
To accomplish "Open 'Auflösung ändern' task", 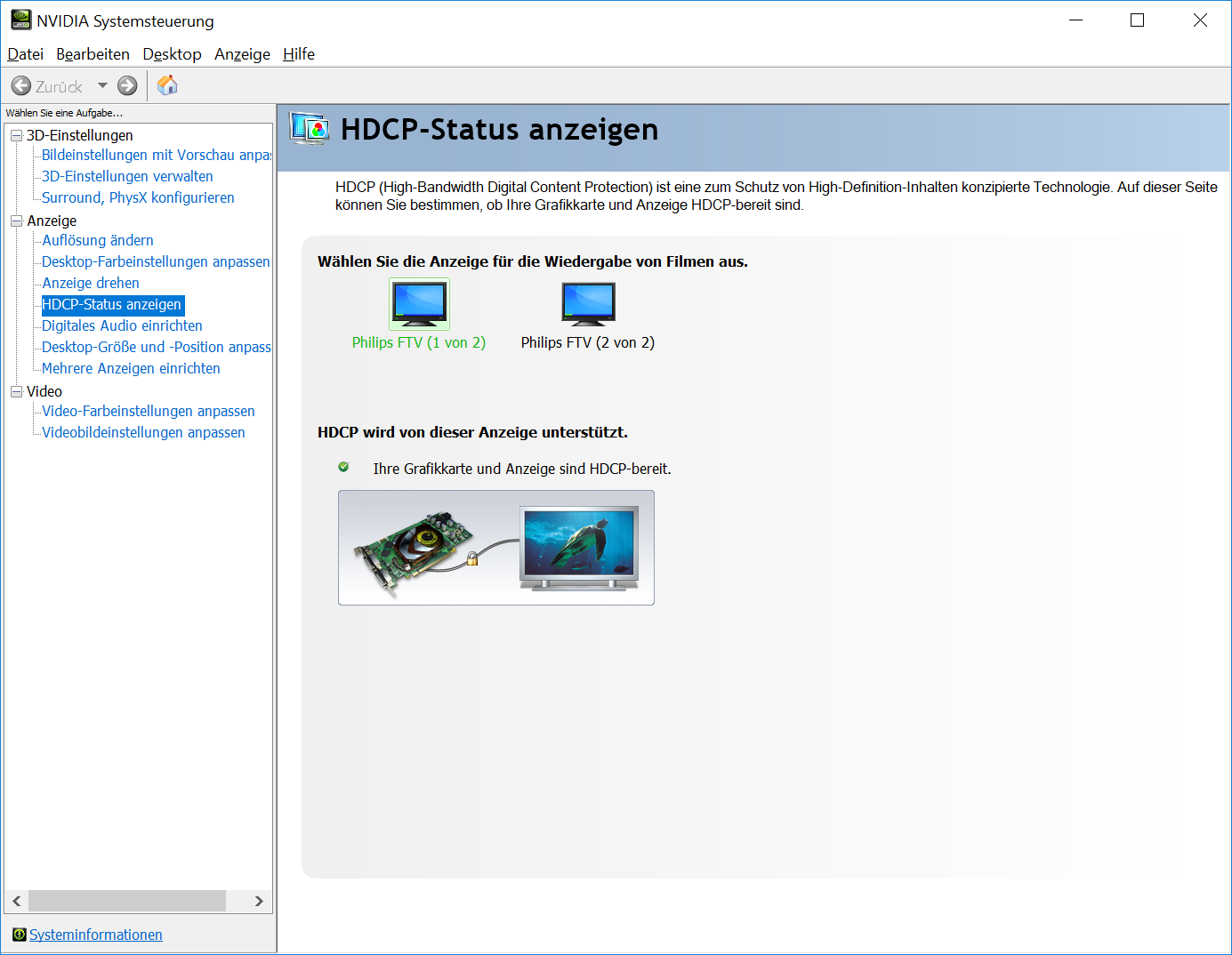I will (x=97, y=240).
